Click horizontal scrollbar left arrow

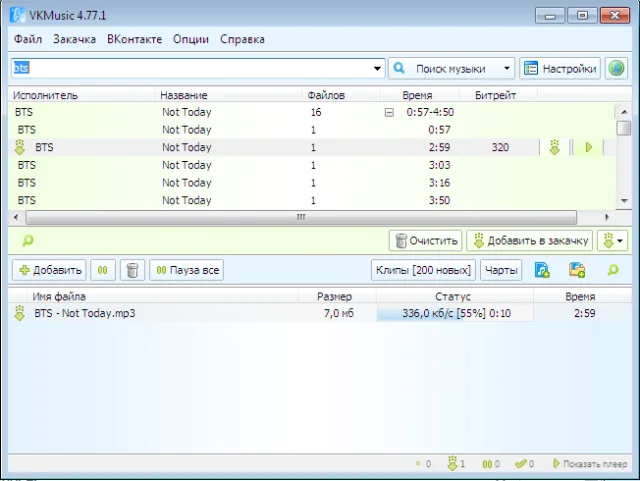pos(16,217)
